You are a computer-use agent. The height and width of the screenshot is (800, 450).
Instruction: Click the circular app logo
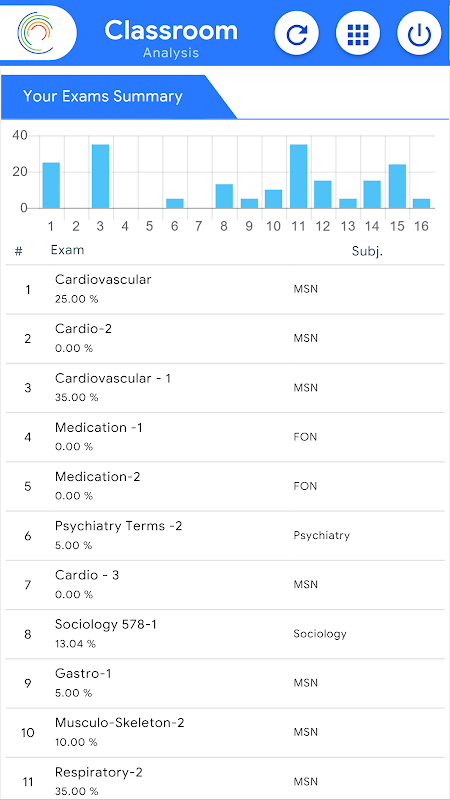coord(35,33)
